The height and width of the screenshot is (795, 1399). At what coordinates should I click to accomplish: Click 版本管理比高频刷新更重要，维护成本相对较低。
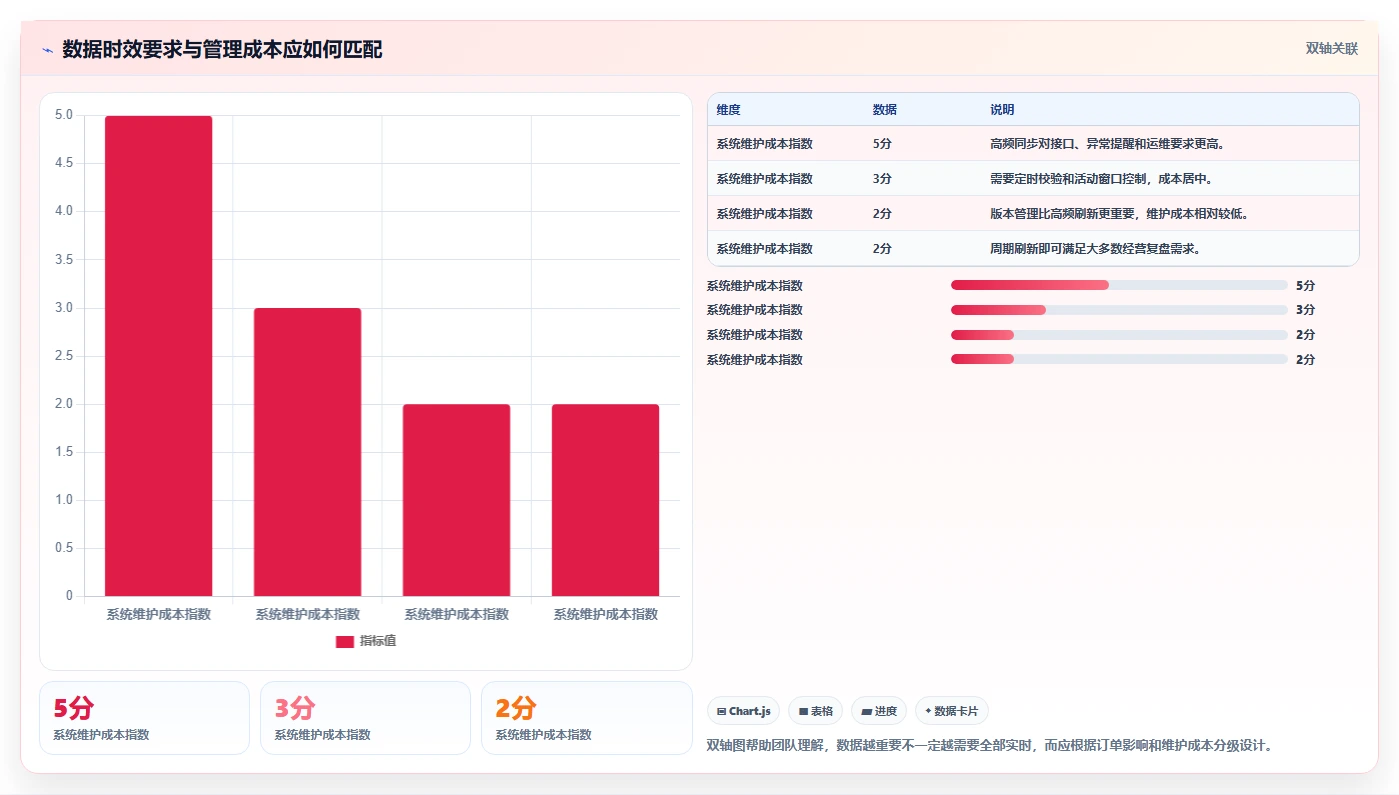pyautogui.click(x=1120, y=214)
